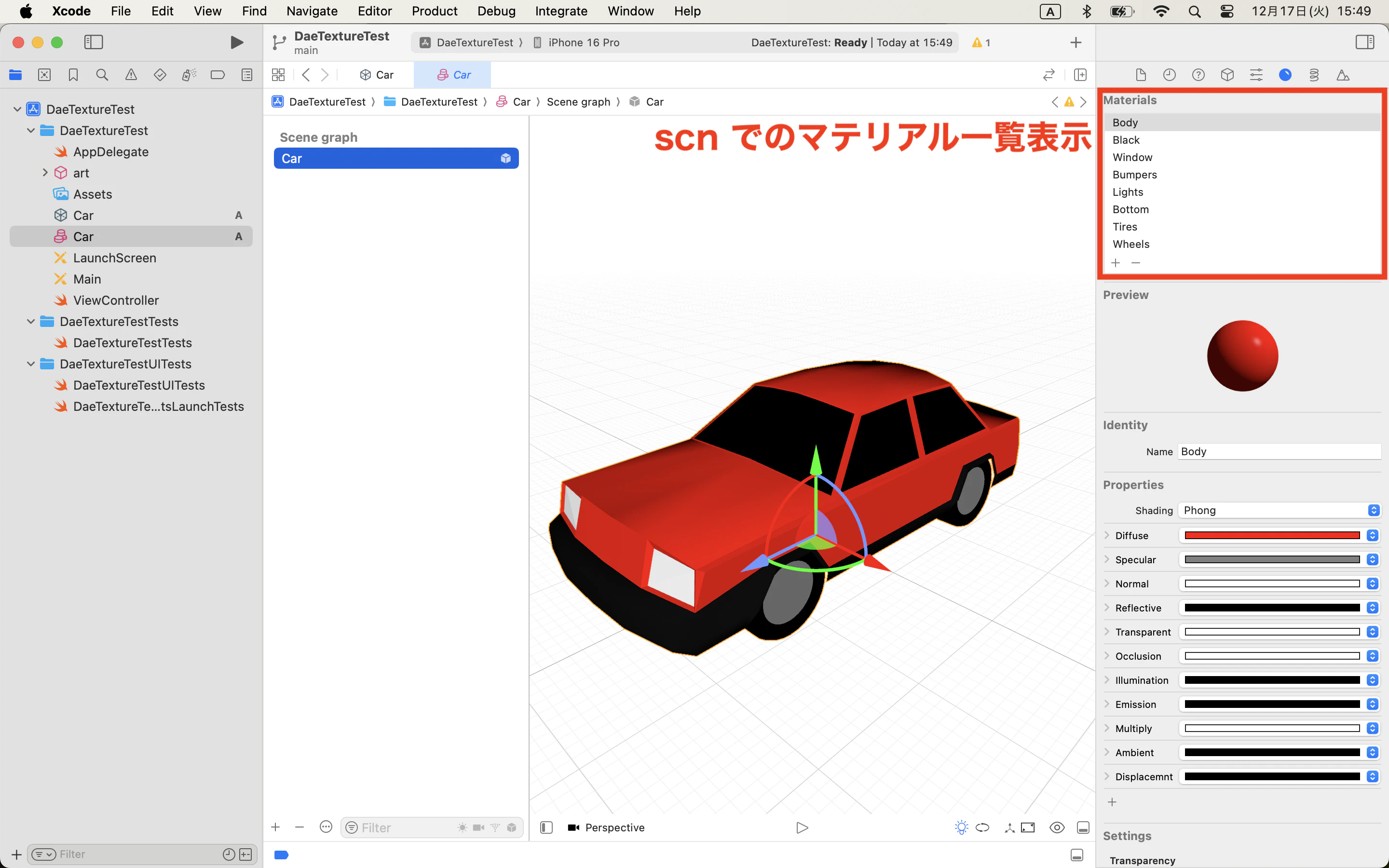Toggle the orbit camera mode control
The height and width of the screenshot is (868, 1389).
point(982,827)
